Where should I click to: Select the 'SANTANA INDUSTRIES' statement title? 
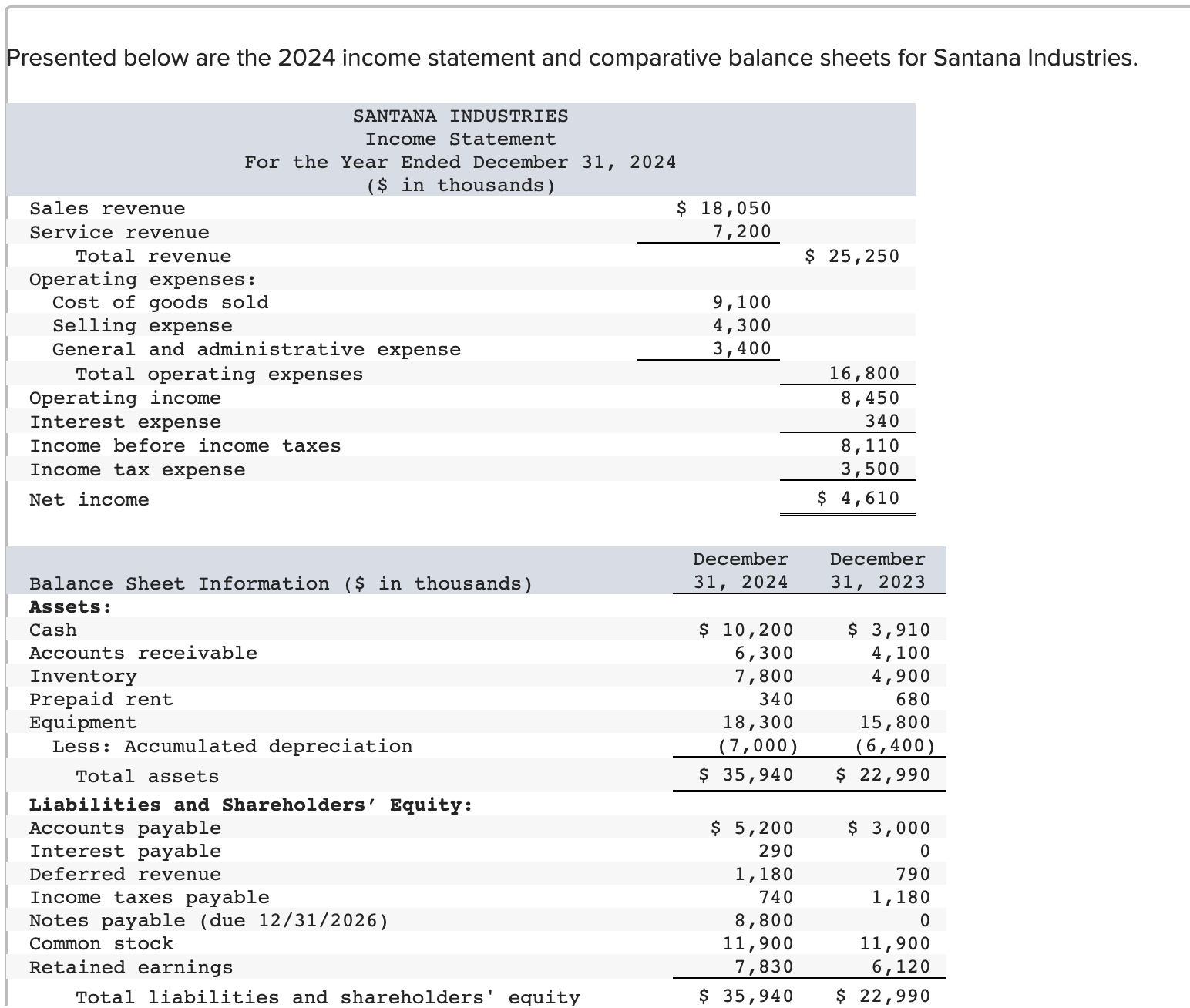(x=460, y=116)
